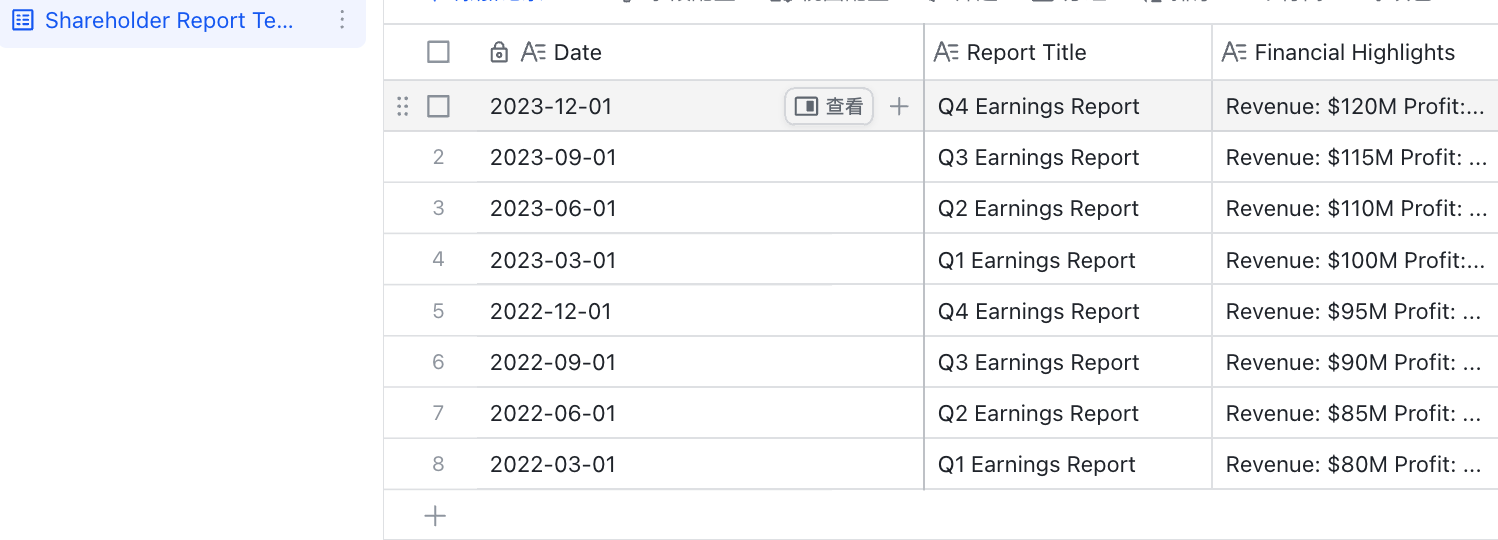Viewport: 1498px width, 540px height.
Task: Add a new row with the bottom plus
Action: pyautogui.click(x=435, y=516)
